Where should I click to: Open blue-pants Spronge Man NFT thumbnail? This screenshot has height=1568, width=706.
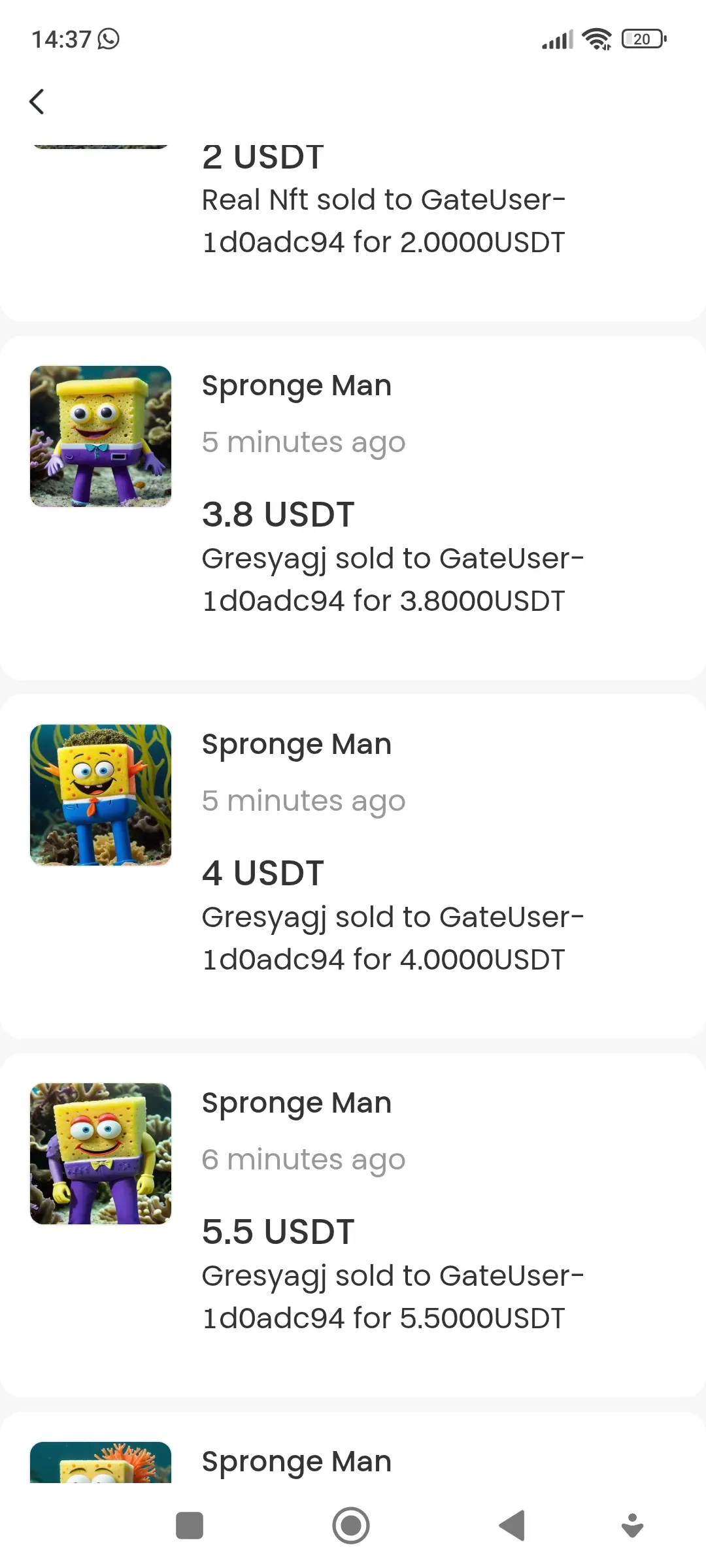pyautogui.click(x=101, y=795)
